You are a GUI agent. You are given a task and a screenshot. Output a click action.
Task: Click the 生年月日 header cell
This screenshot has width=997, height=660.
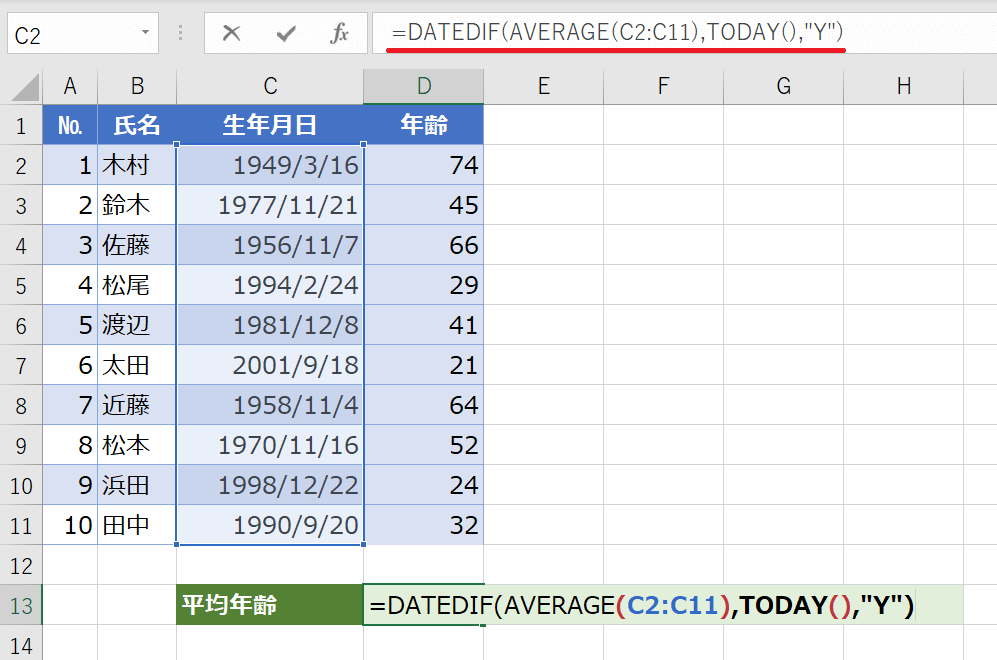pyautogui.click(x=270, y=125)
